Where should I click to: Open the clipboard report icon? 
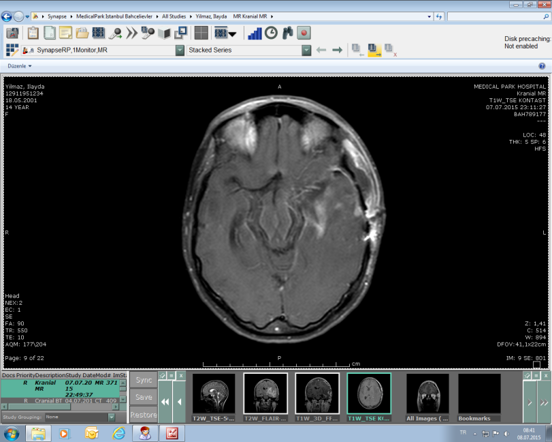[33, 33]
